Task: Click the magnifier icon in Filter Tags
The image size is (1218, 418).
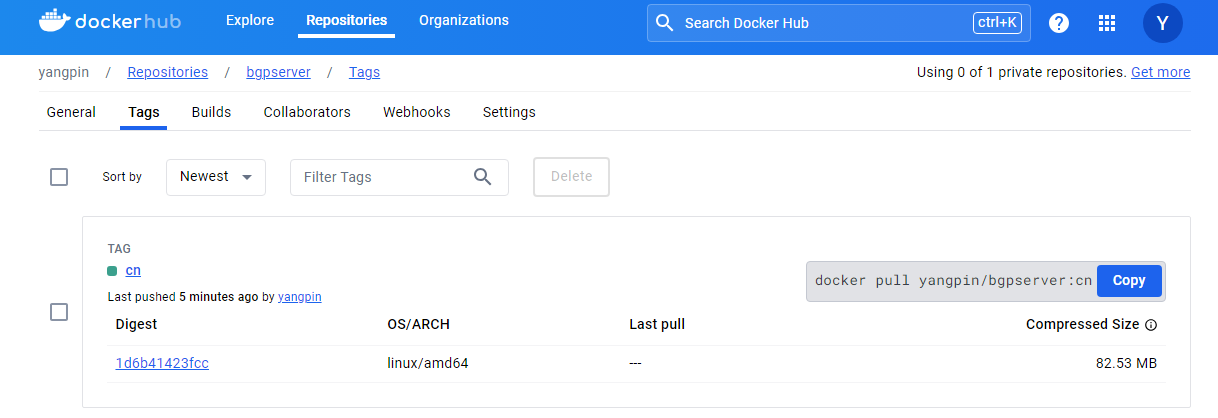Action: tap(482, 177)
